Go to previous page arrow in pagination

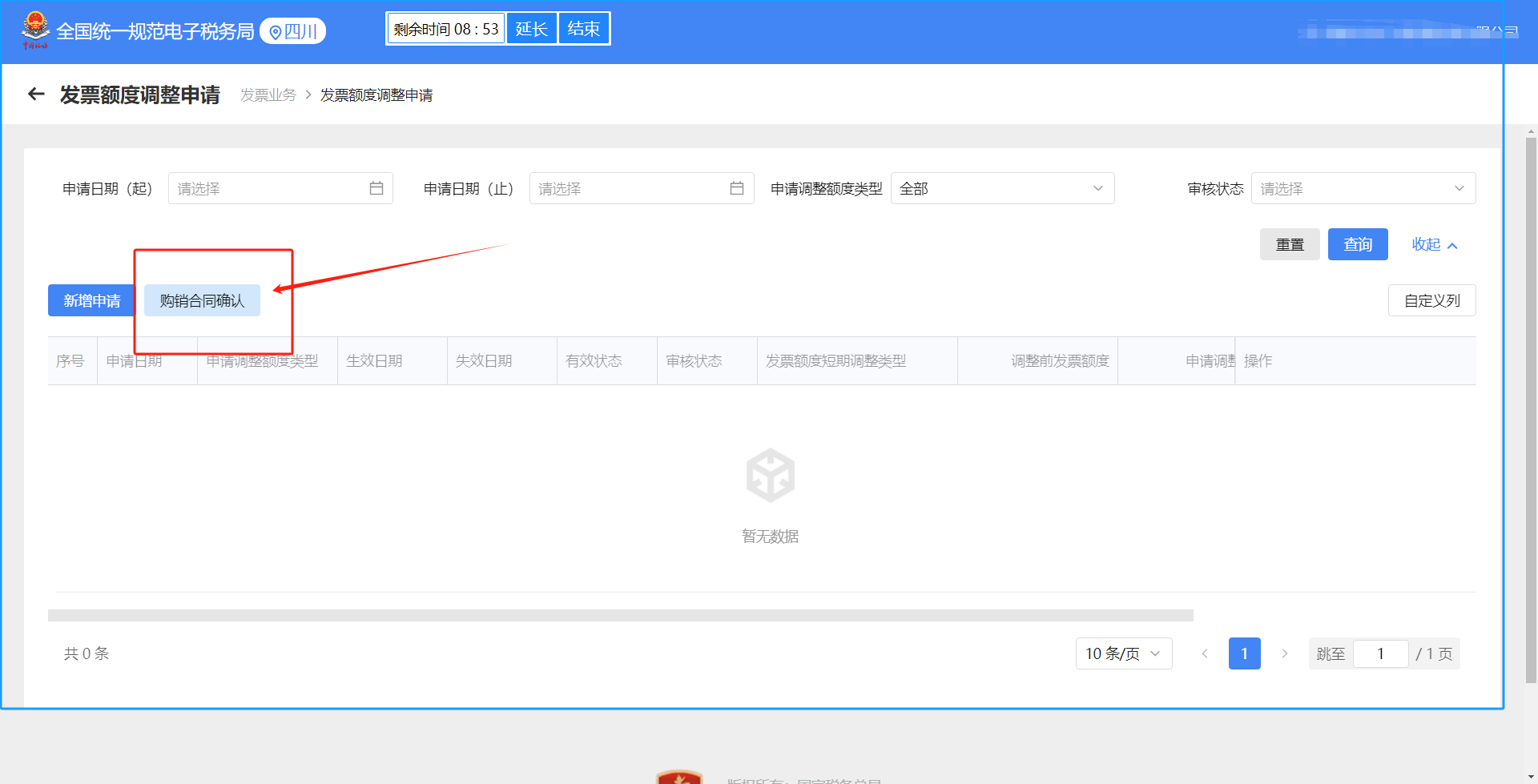coord(1204,653)
